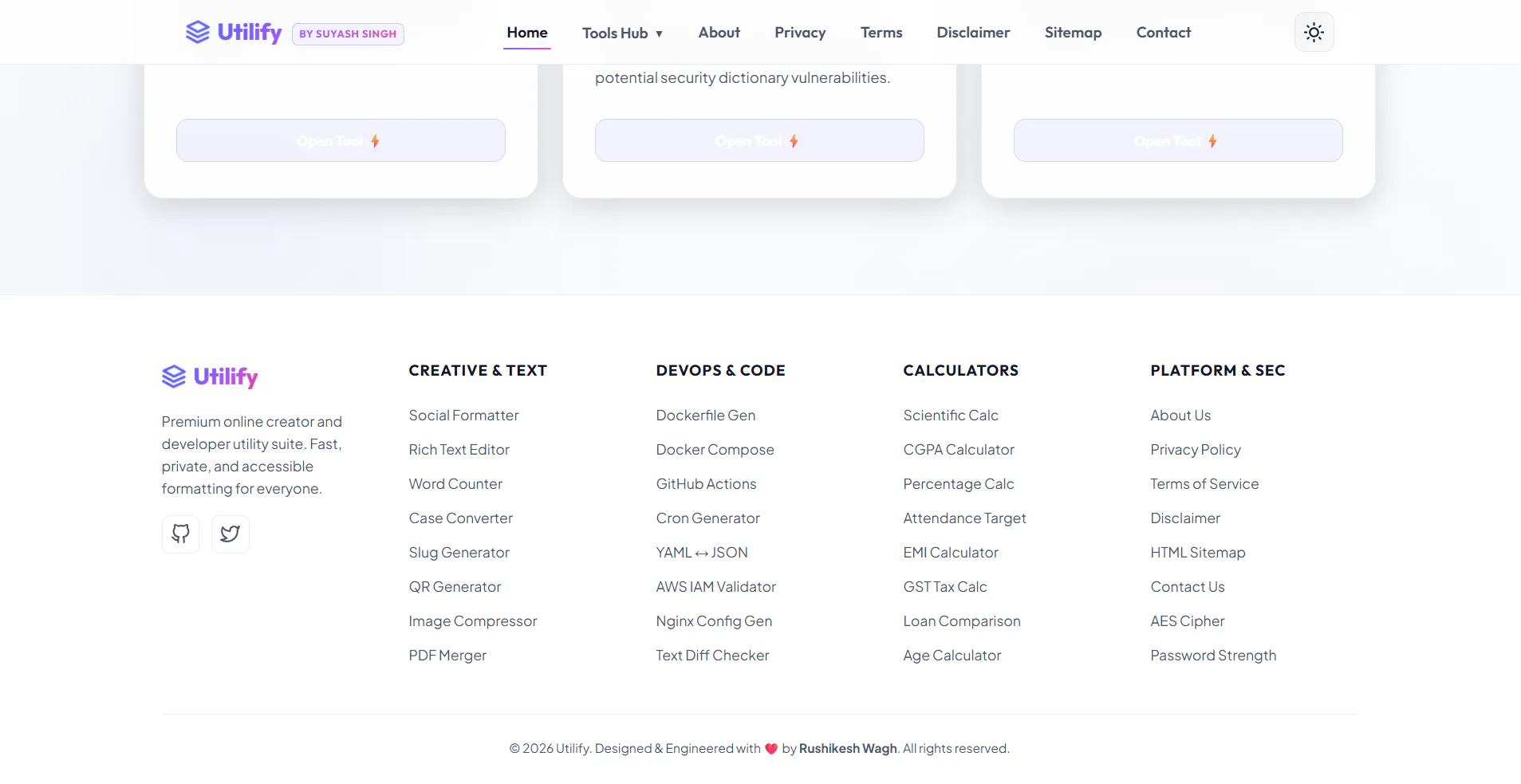This screenshot has width=1521, height=784.
Task: Open PDF Merger link
Action: pos(447,656)
